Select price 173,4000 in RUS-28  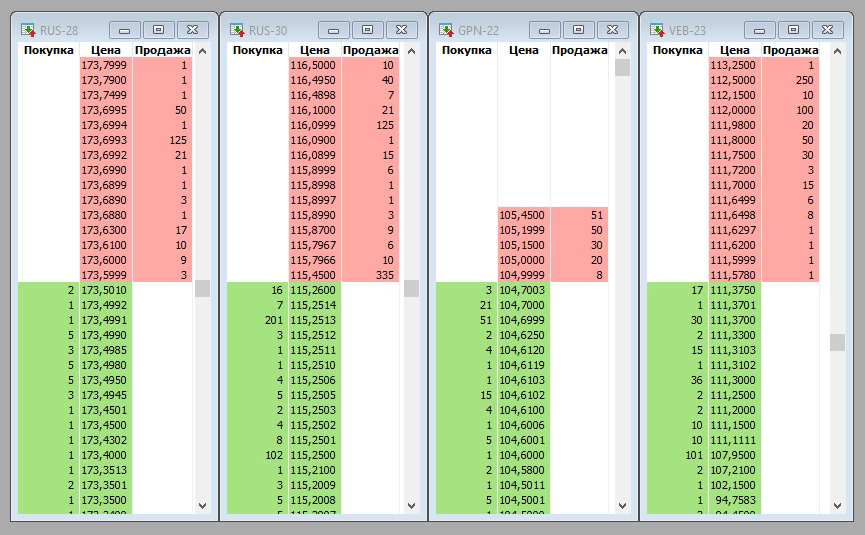(106, 455)
